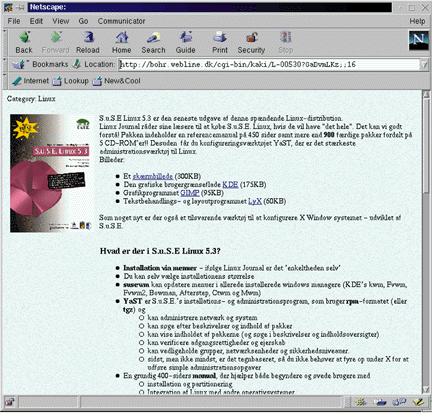Image resolution: width=432 pixels, height=417 pixels.
Task: Expand the Location history dropdown arrow
Action: pyautogui.click(x=424, y=65)
